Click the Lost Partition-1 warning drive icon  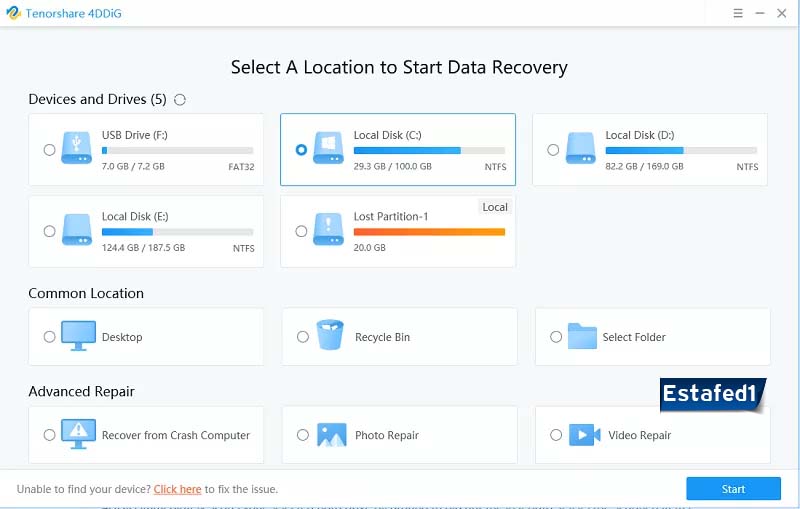click(x=329, y=231)
